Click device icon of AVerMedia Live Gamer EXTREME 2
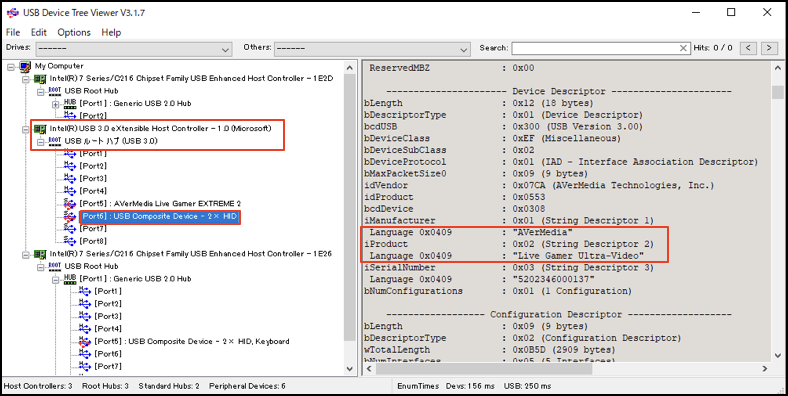 [x=70, y=204]
